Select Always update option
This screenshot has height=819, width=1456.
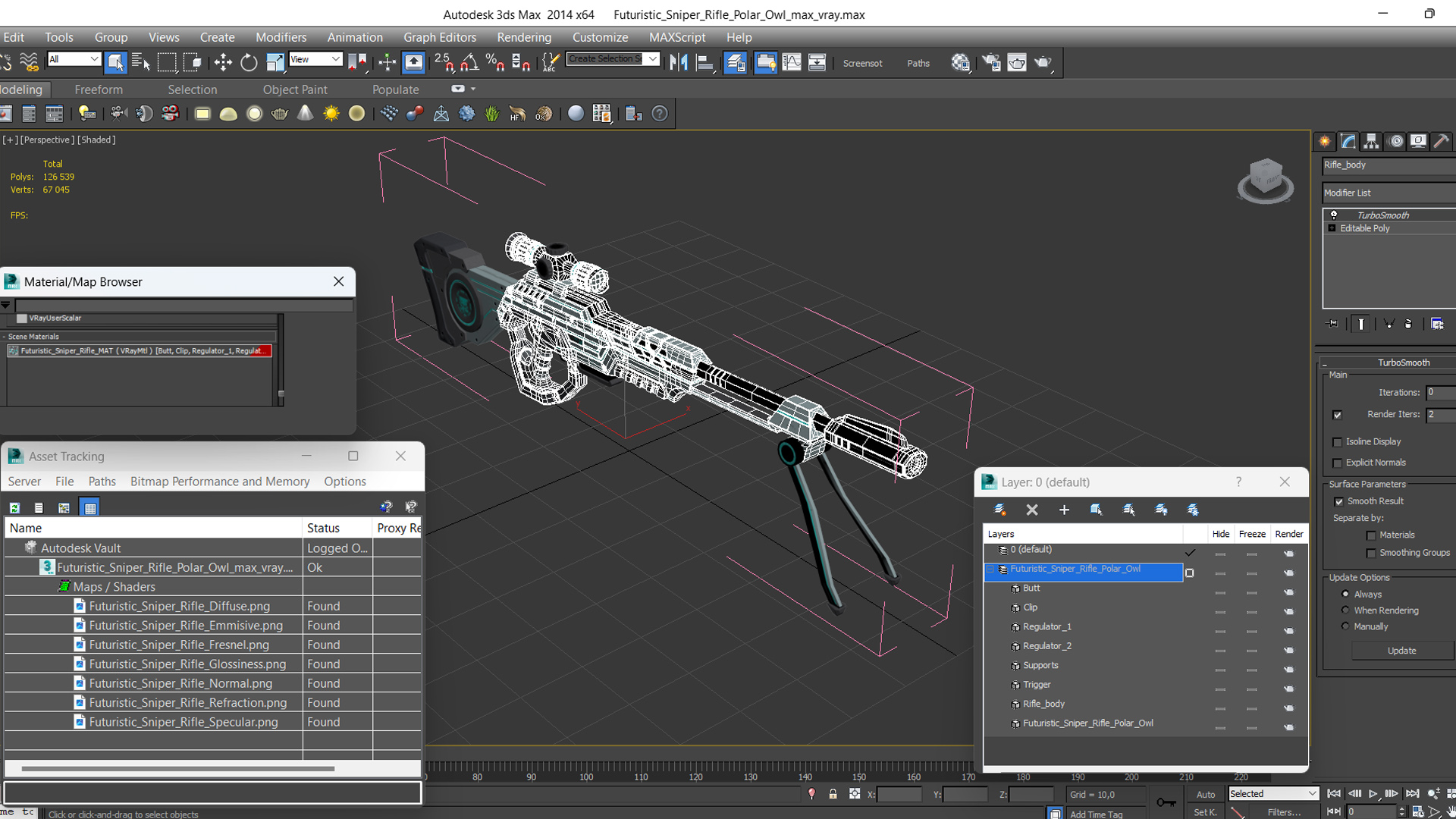tap(1346, 594)
